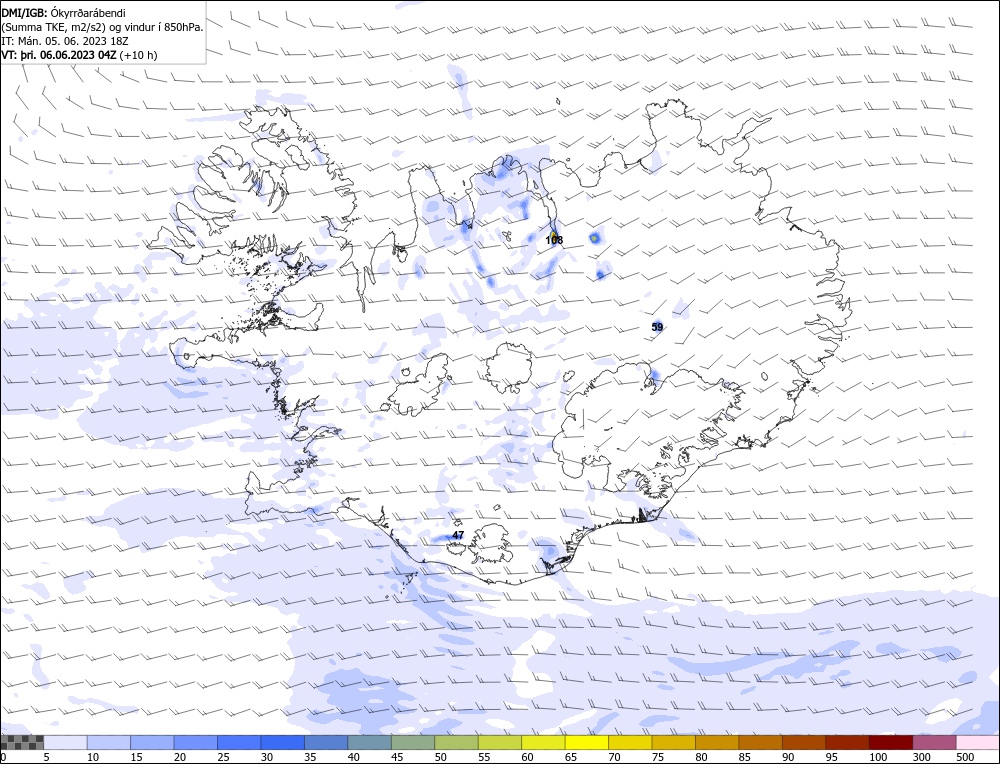Pick the amber swatch between 75 and 80
This screenshot has width=1000, height=764.
coord(673,742)
